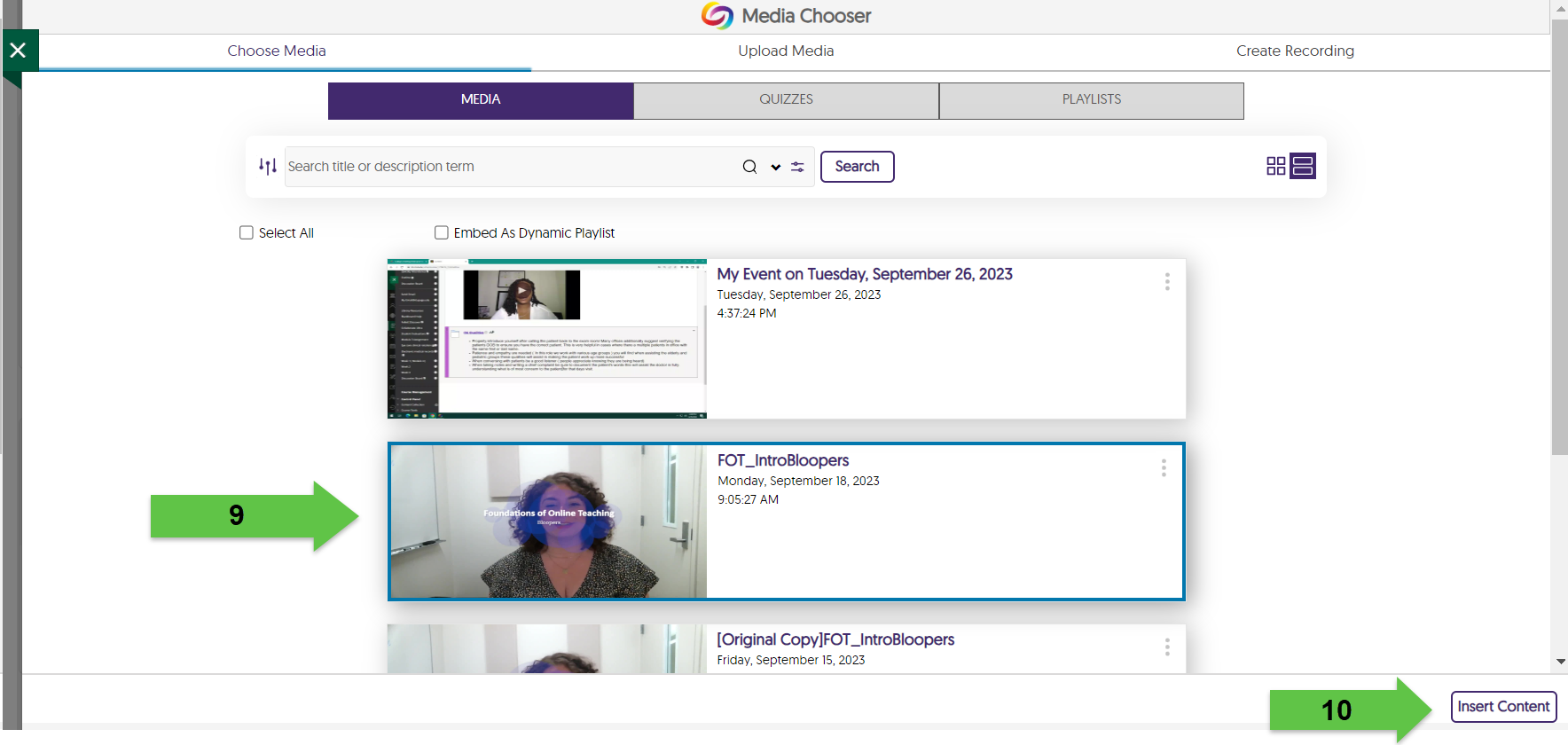1568x745 pixels.
Task: Select the FOT_IntroBloopers video thumbnail
Action: tap(549, 521)
